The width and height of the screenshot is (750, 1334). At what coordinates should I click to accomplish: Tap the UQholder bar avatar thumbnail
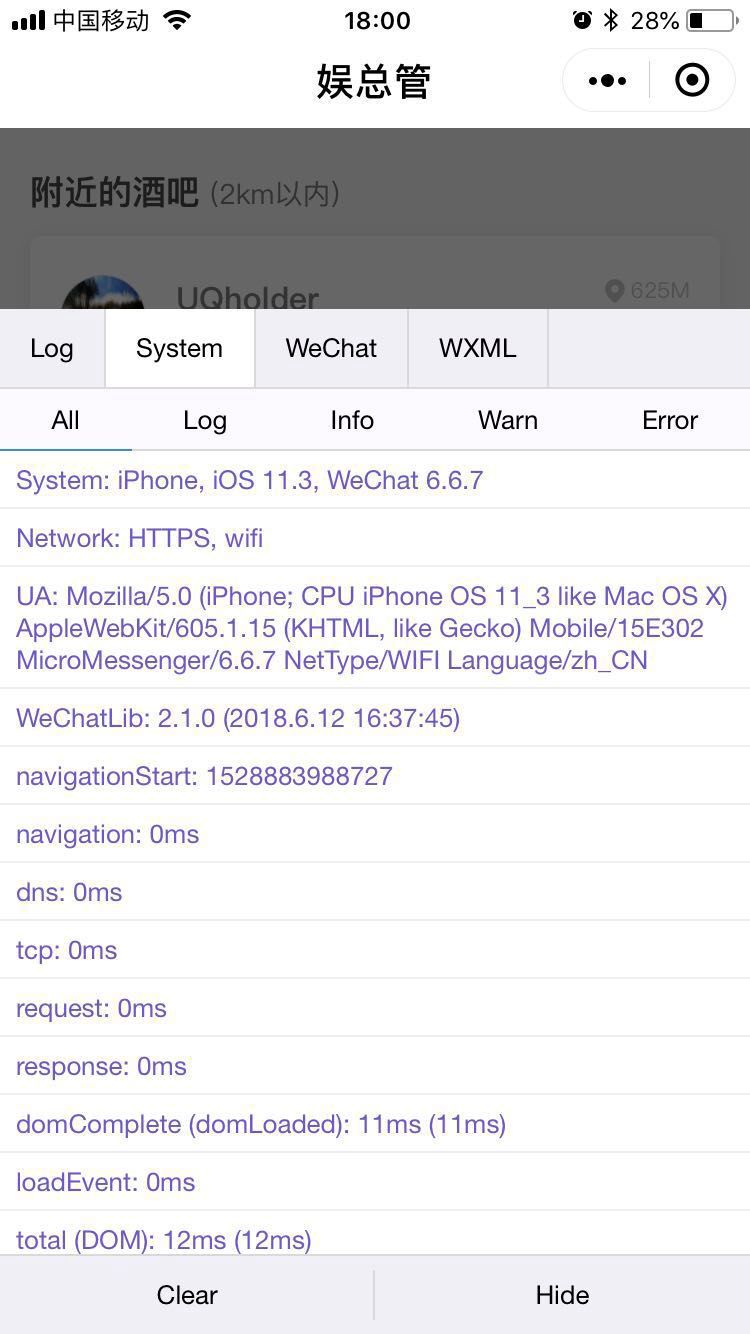pyautogui.click(x=103, y=293)
